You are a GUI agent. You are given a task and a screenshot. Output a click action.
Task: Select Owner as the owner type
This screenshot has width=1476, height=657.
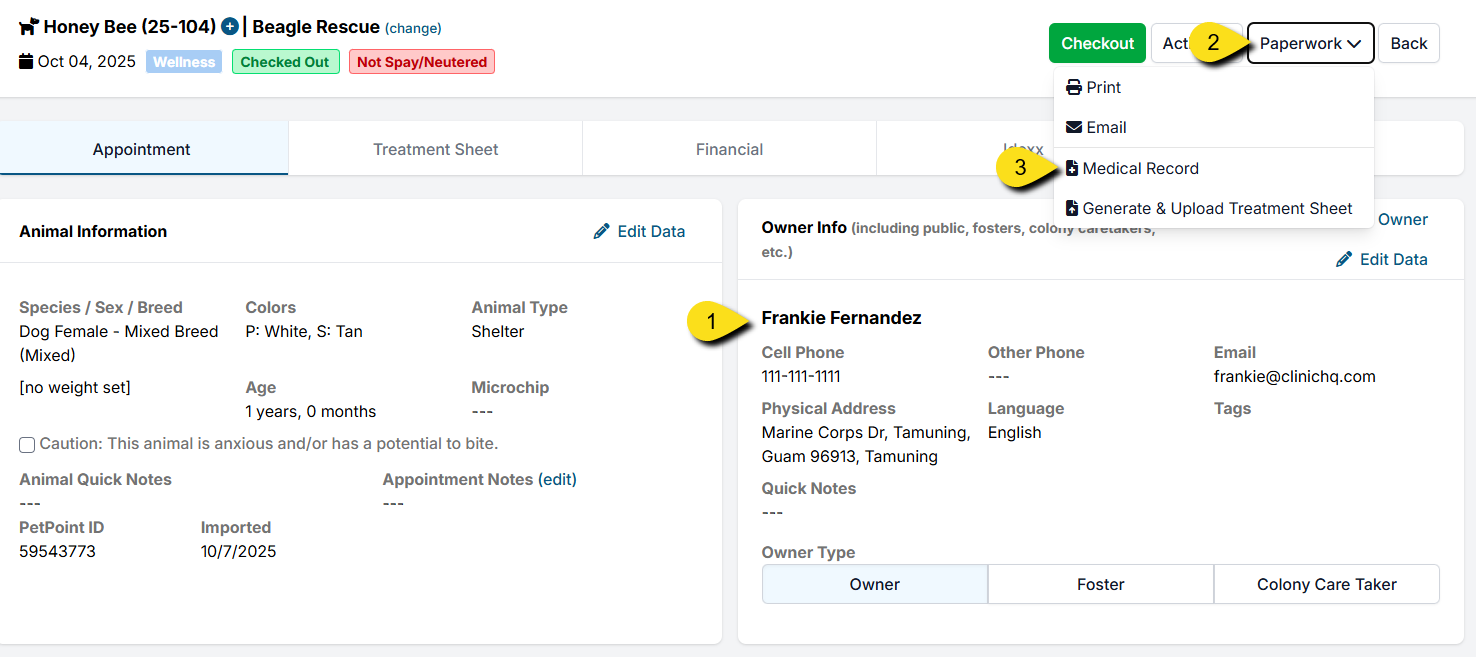pos(874,585)
